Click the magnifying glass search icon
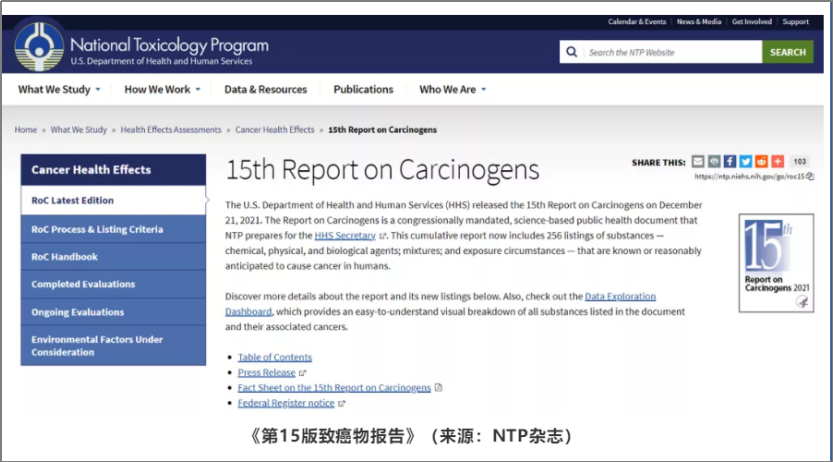833x462 pixels. 572,52
